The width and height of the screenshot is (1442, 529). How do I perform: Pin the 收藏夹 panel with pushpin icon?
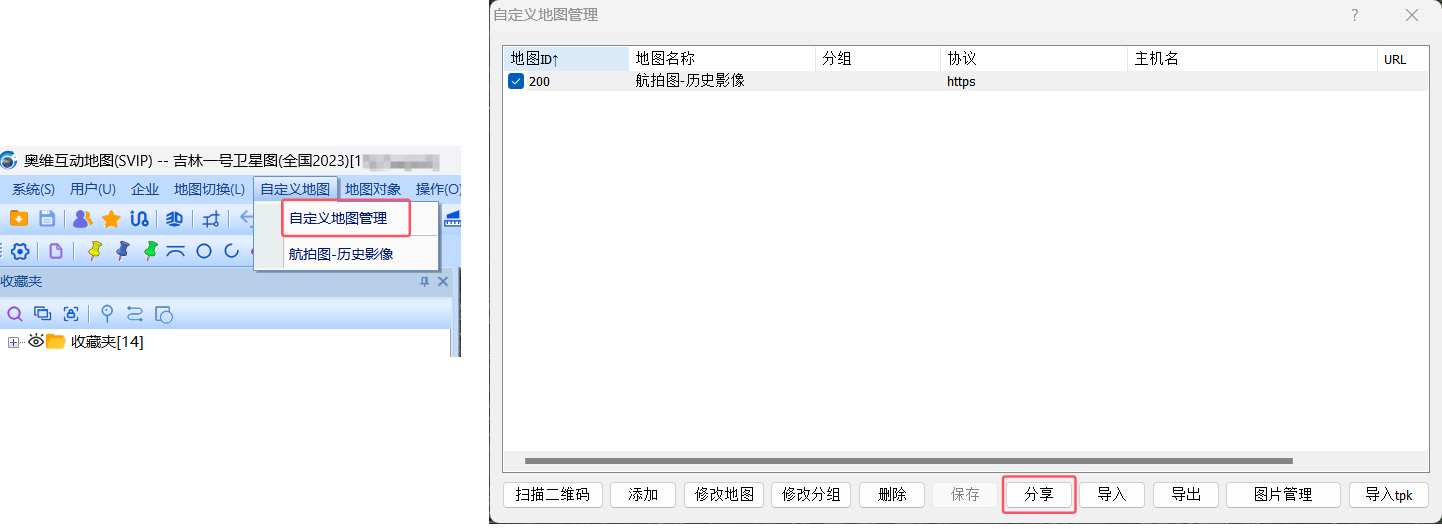click(x=424, y=282)
